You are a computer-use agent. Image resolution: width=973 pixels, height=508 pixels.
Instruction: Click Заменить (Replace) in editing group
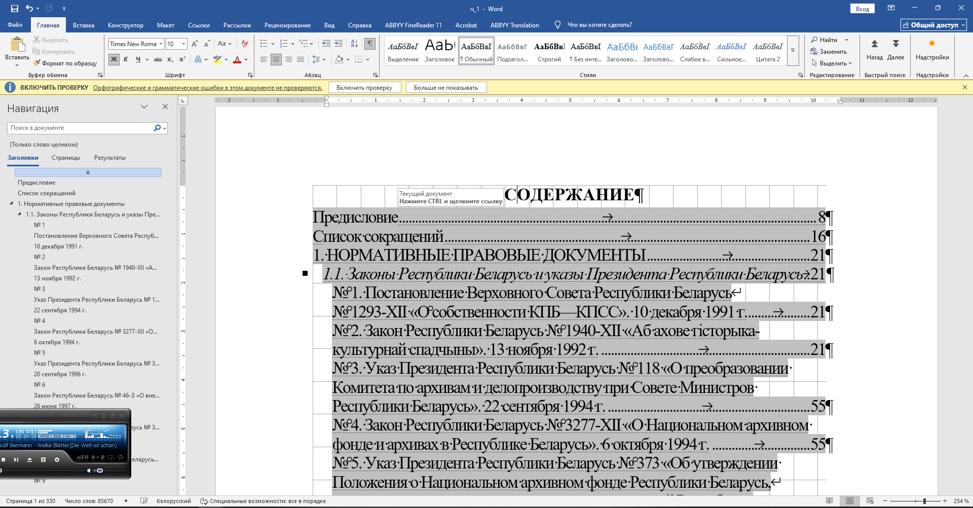point(828,51)
